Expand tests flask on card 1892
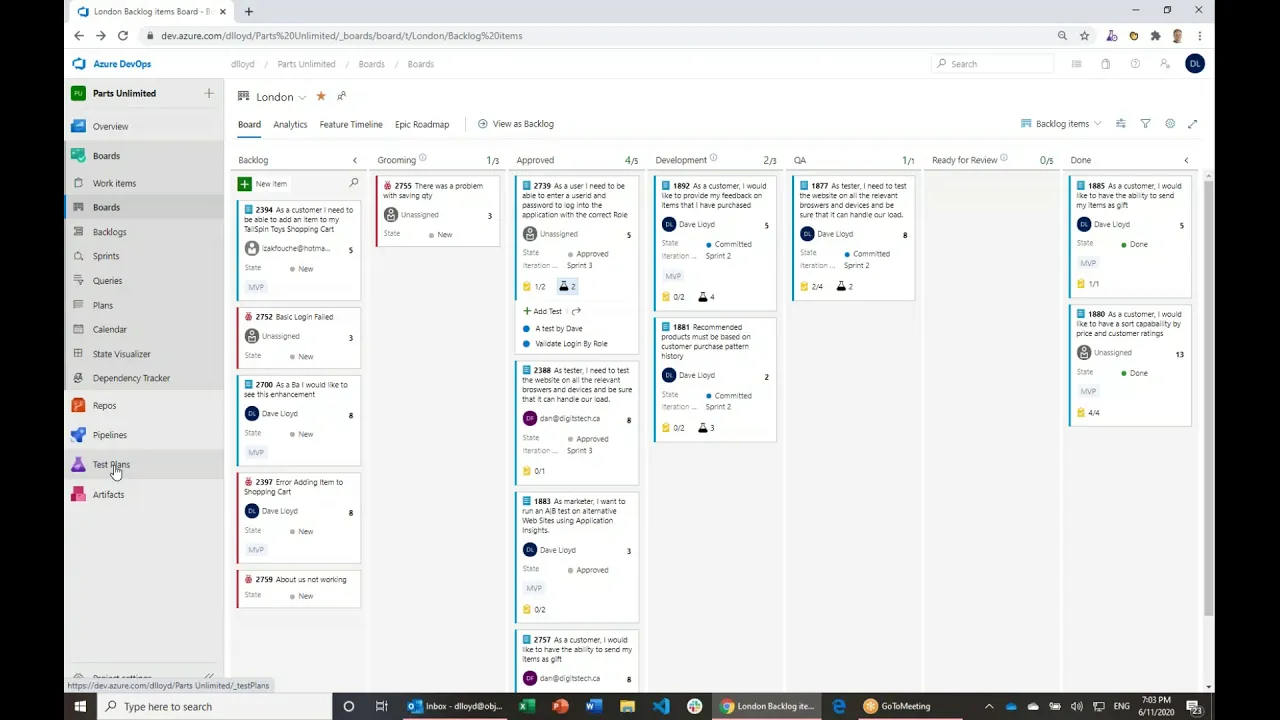This screenshot has width=1280, height=720. (x=706, y=297)
